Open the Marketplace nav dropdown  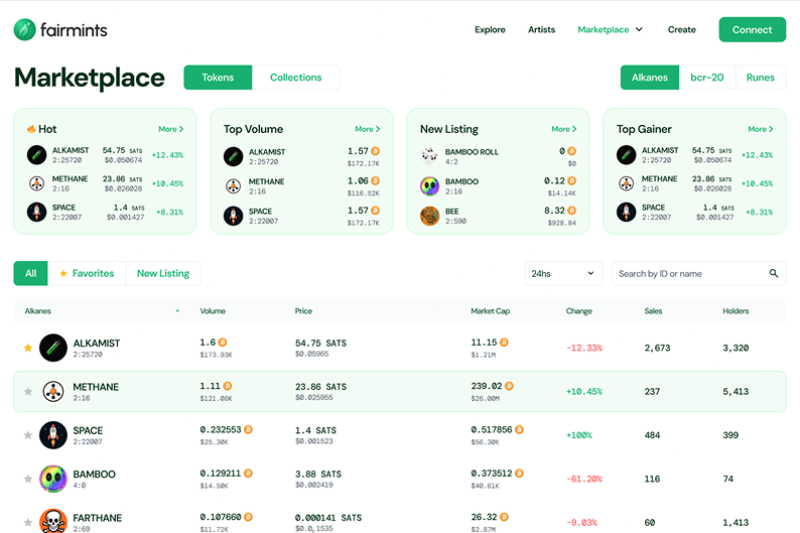point(610,30)
